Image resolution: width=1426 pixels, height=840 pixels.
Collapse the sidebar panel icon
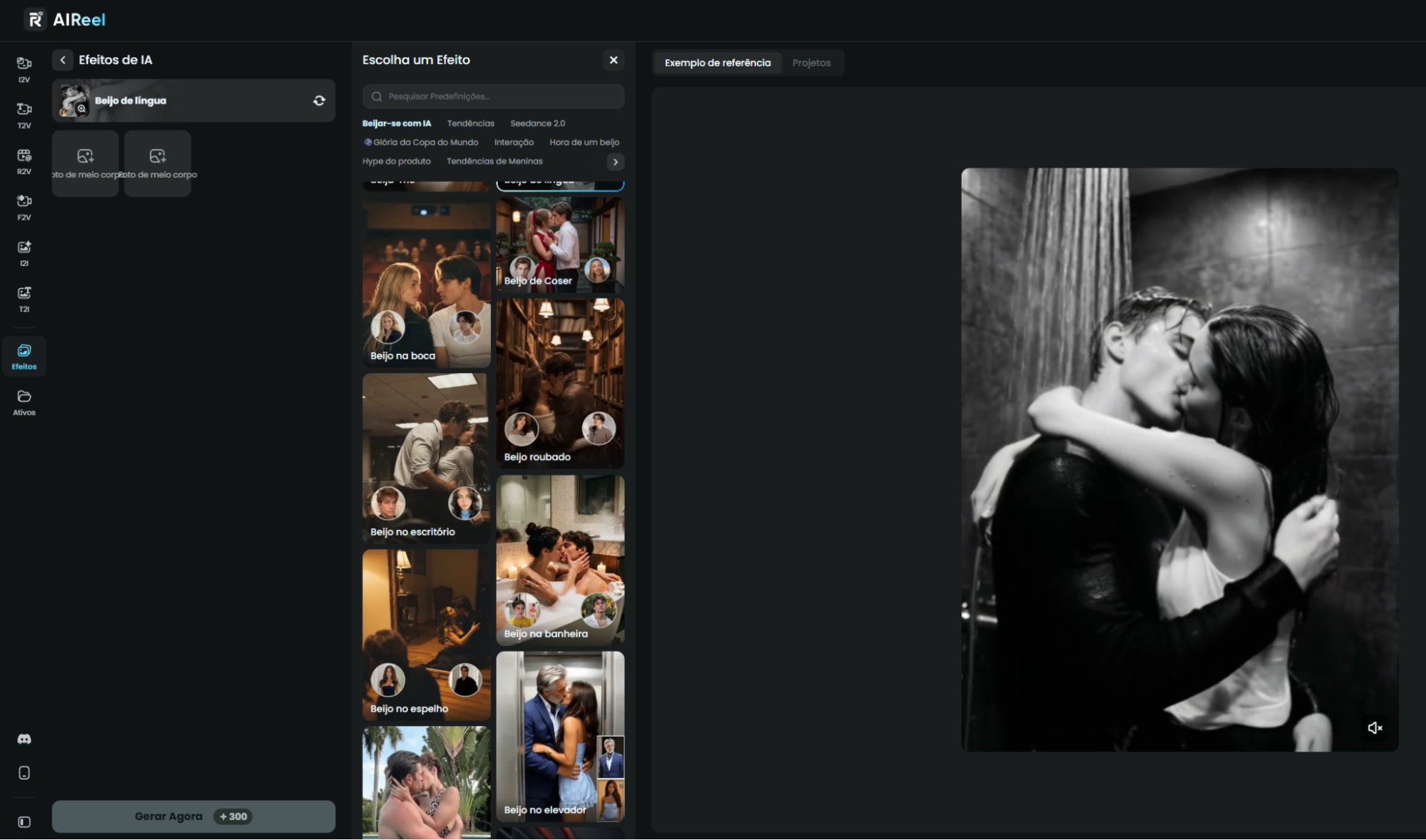(x=24, y=822)
